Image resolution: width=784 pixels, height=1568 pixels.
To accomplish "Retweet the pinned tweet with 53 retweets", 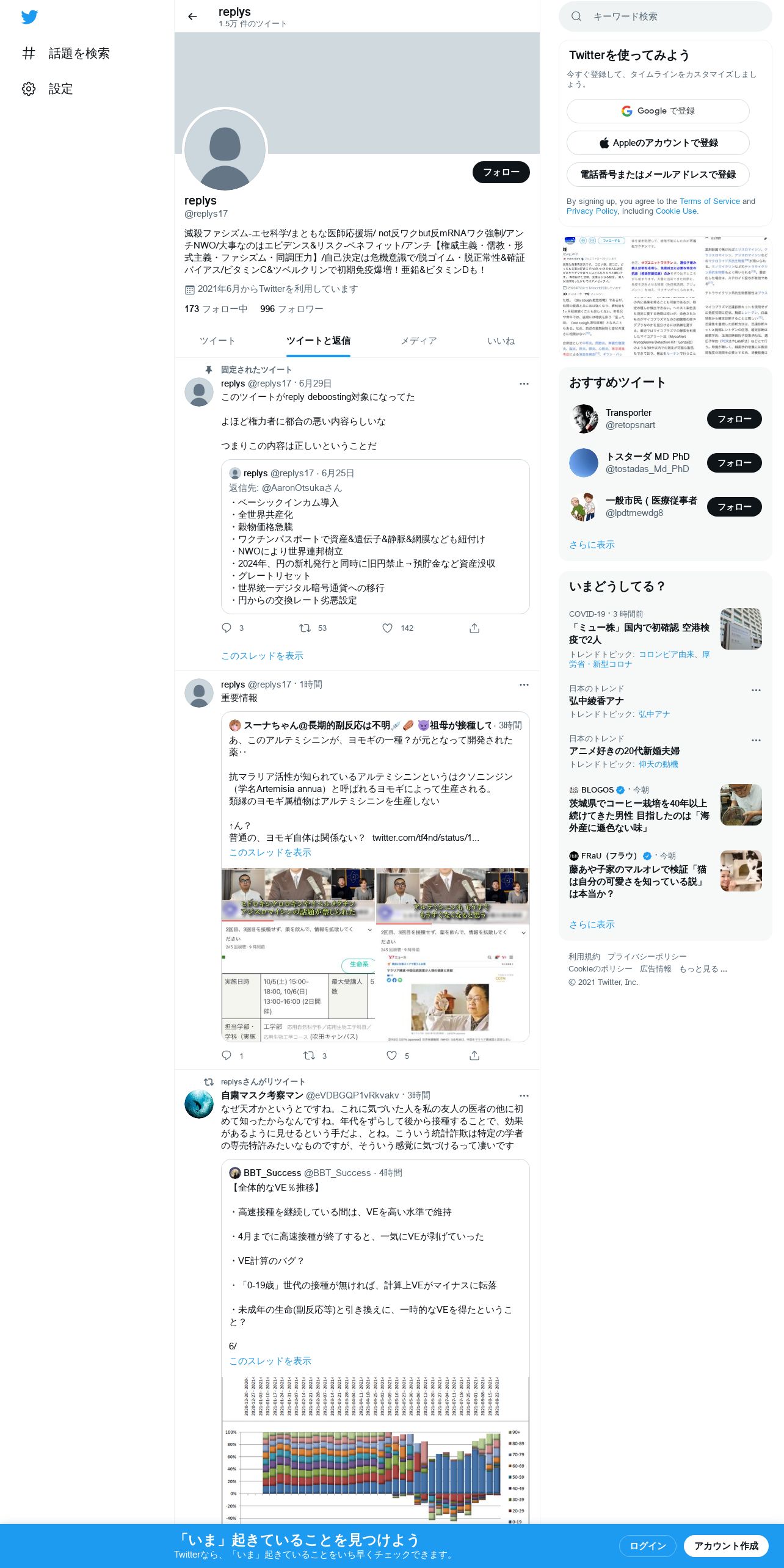I will (x=305, y=628).
